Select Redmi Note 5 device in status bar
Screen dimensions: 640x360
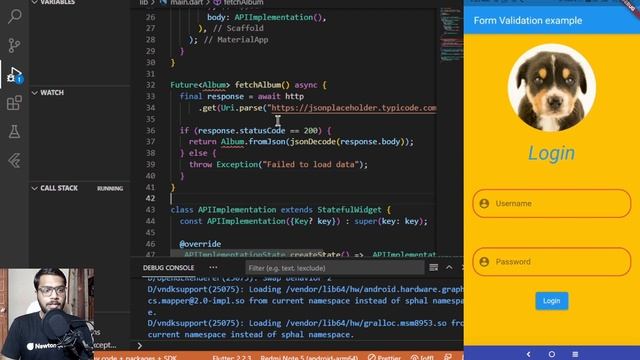click(x=309, y=357)
